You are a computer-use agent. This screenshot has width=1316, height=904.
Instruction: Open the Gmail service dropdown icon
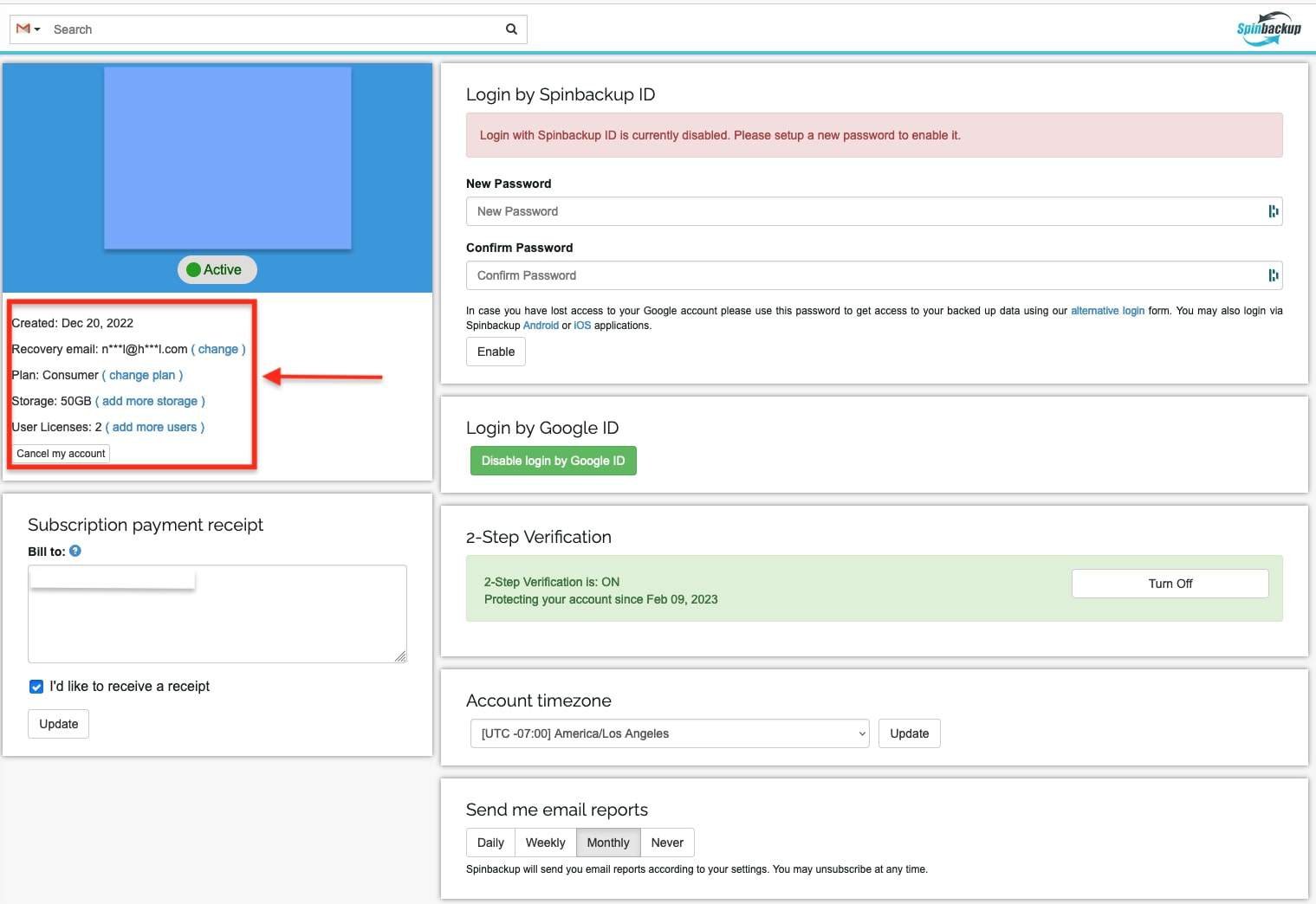[28, 29]
